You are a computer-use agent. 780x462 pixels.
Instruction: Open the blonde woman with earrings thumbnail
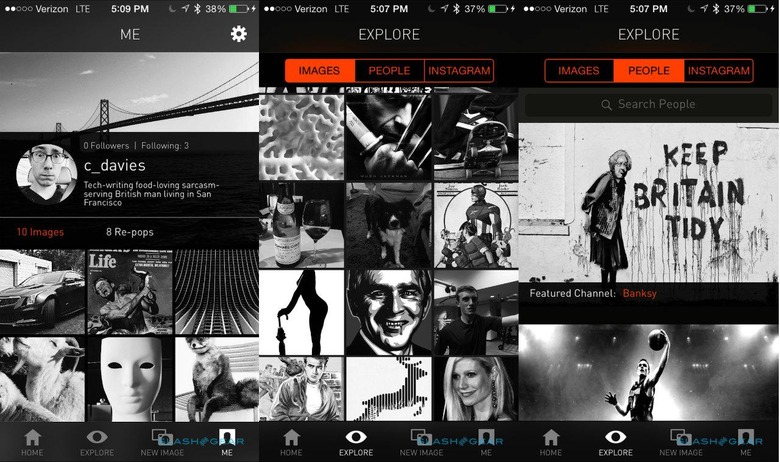(476, 389)
